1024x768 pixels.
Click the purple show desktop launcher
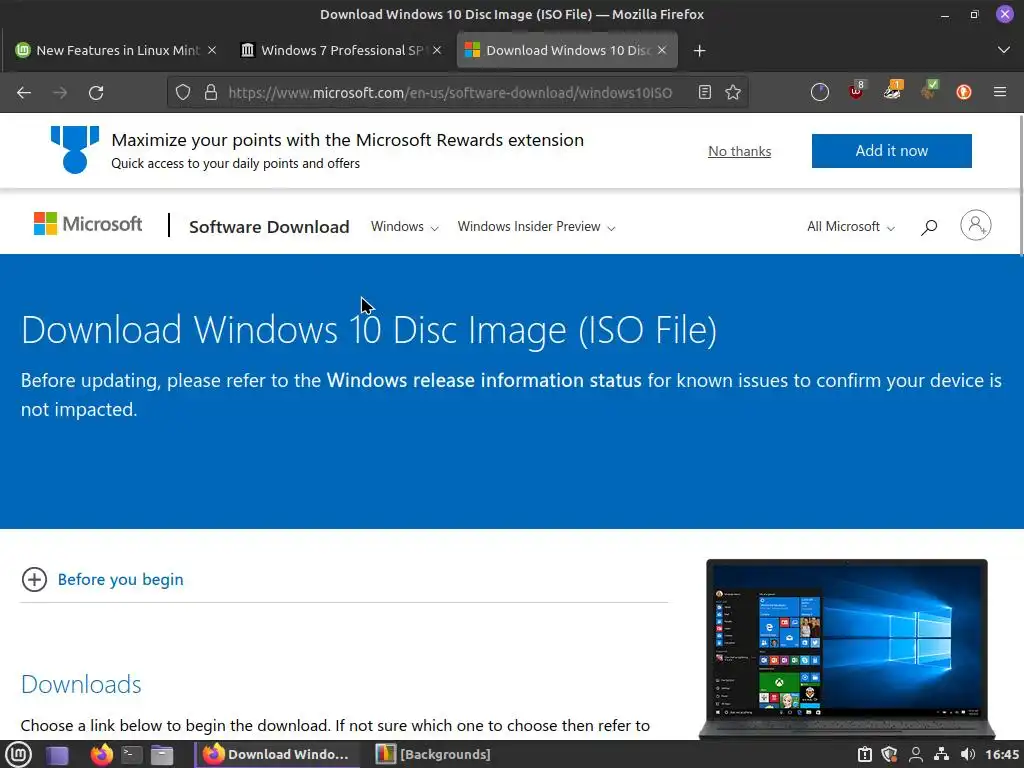[57, 755]
